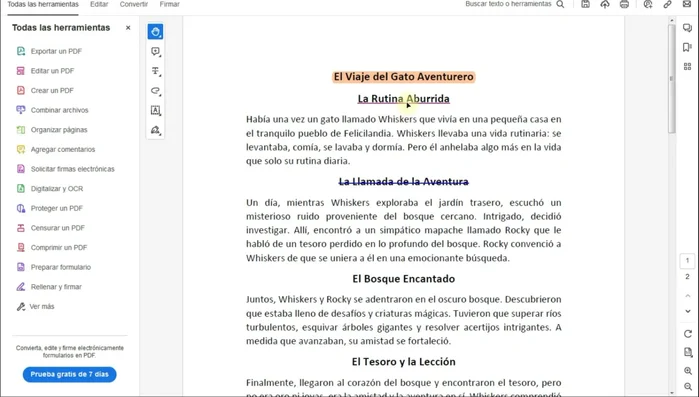The height and width of the screenshot is (397, 699).
Task: Open Preparar formulario tool
Action: (61, 267)
